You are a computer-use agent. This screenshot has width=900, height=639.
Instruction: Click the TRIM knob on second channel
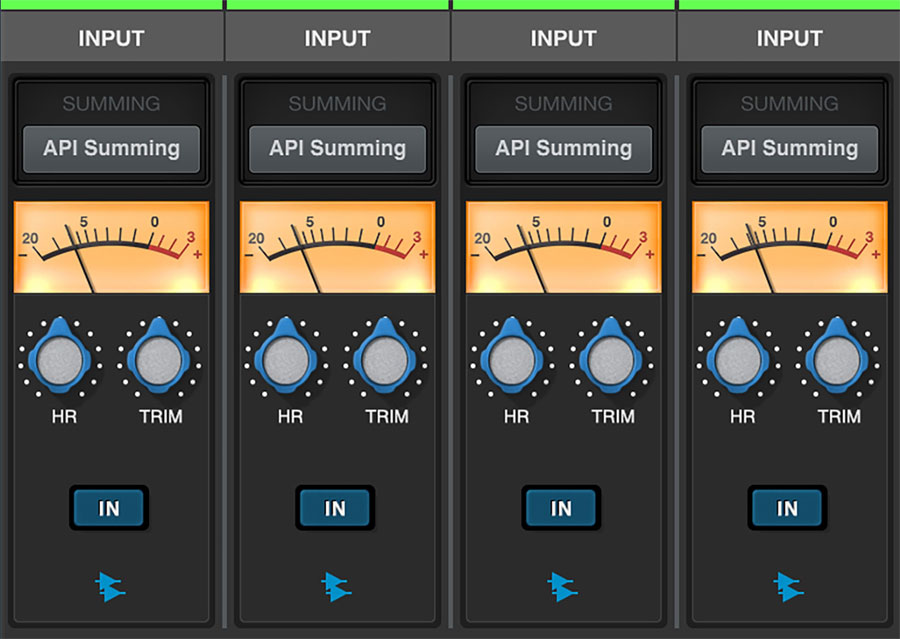(x=385, y=359)
